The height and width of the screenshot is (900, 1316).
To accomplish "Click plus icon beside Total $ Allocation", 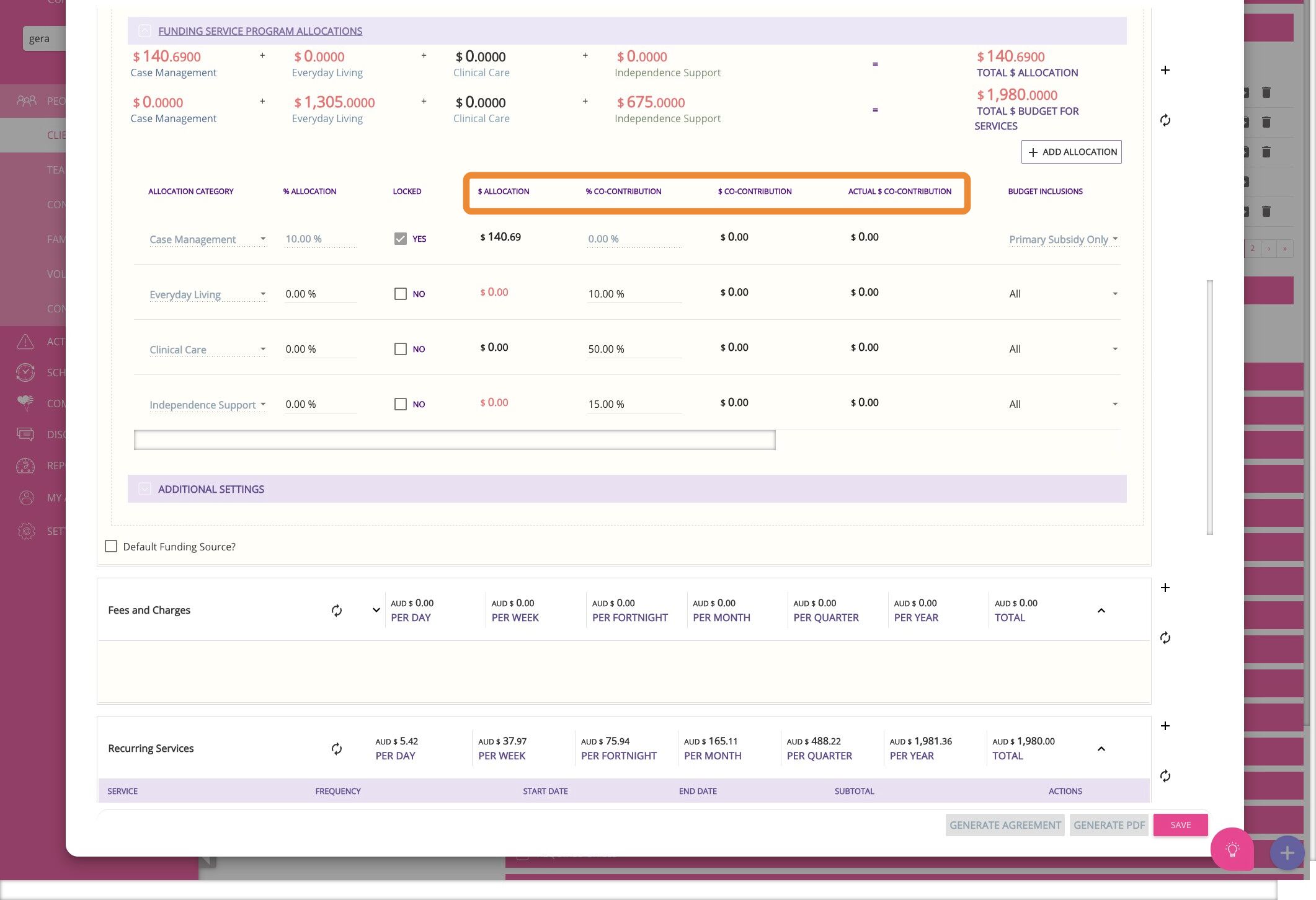I will pyautogui.click(x=1165, y=70).
